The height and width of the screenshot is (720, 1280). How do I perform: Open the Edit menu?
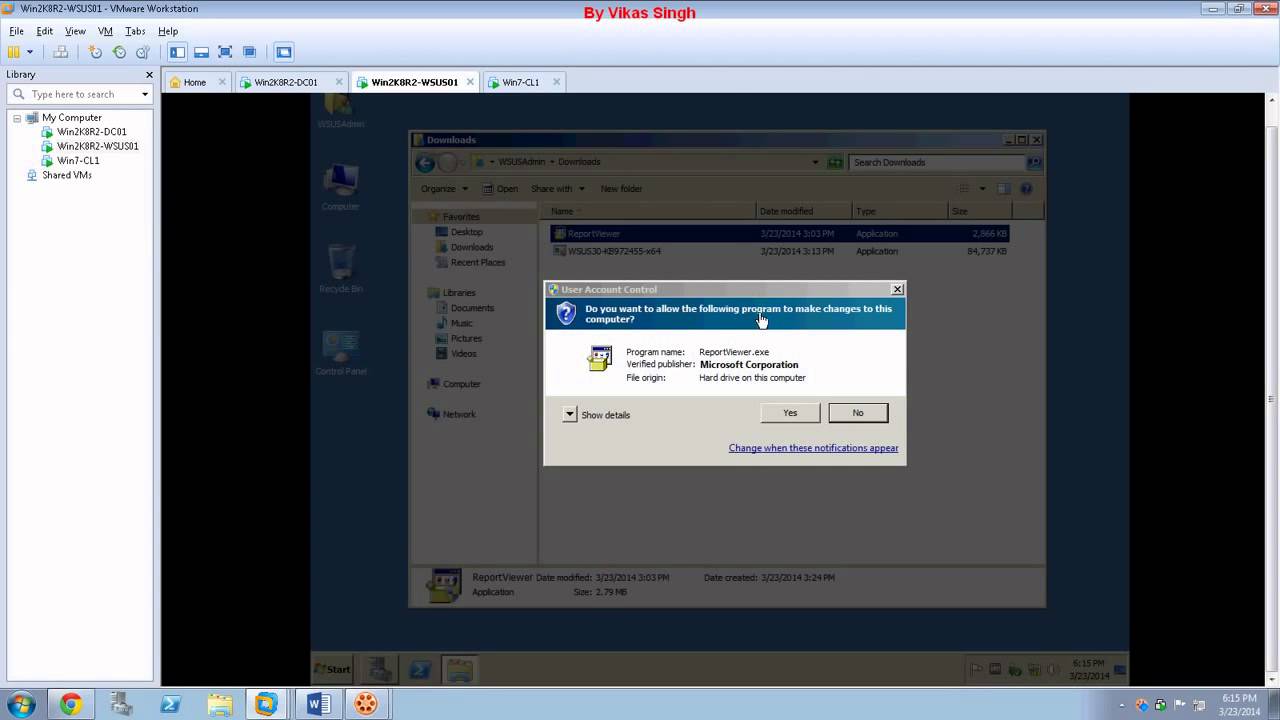tap(45, 31)
